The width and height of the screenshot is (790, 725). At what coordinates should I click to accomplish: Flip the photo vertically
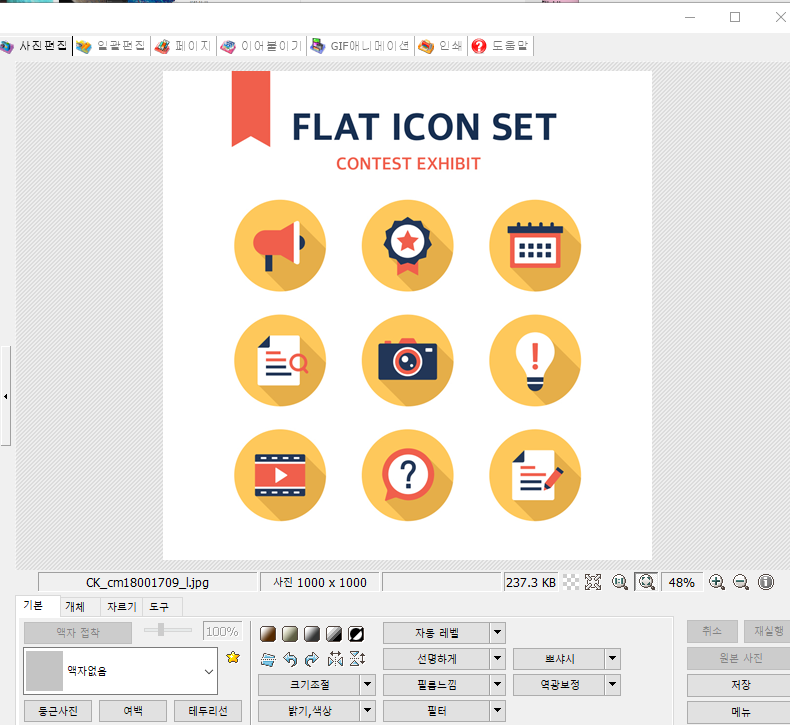357,659
